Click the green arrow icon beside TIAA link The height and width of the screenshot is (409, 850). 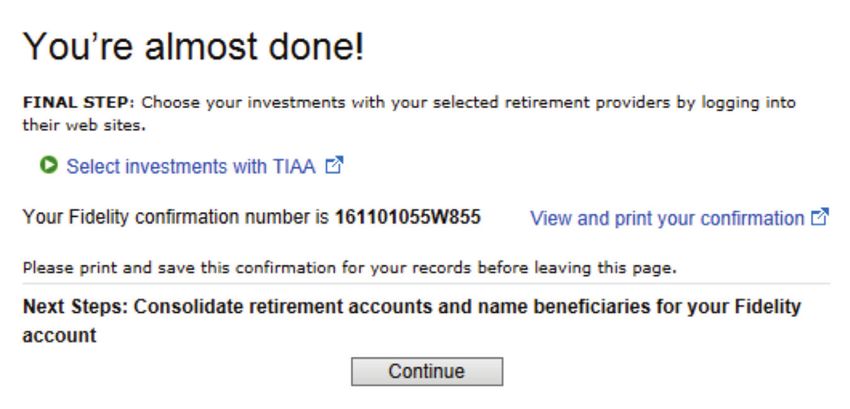click(49, 164)
